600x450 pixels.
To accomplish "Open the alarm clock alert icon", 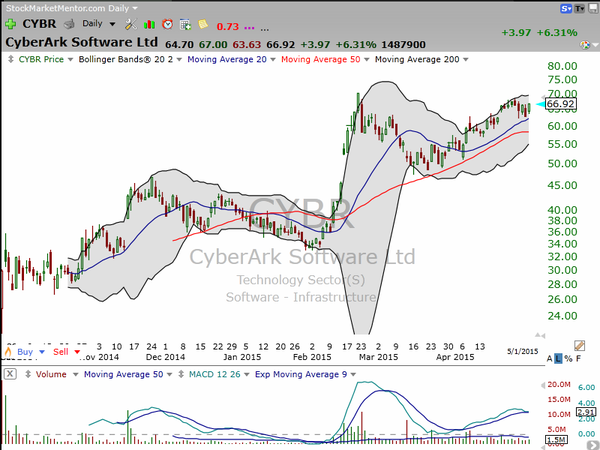I will 167,24.
